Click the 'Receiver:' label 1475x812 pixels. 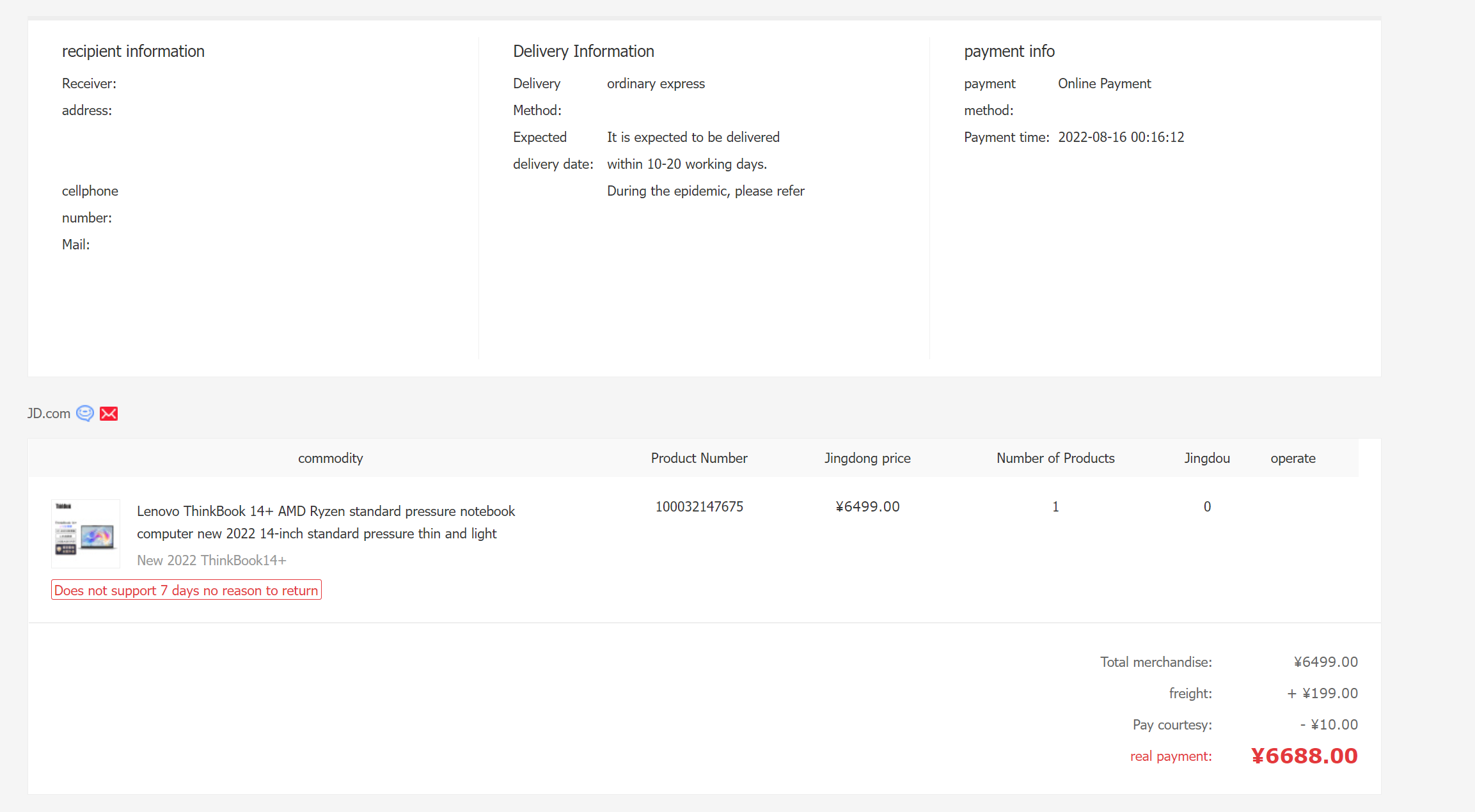[89, 84]
